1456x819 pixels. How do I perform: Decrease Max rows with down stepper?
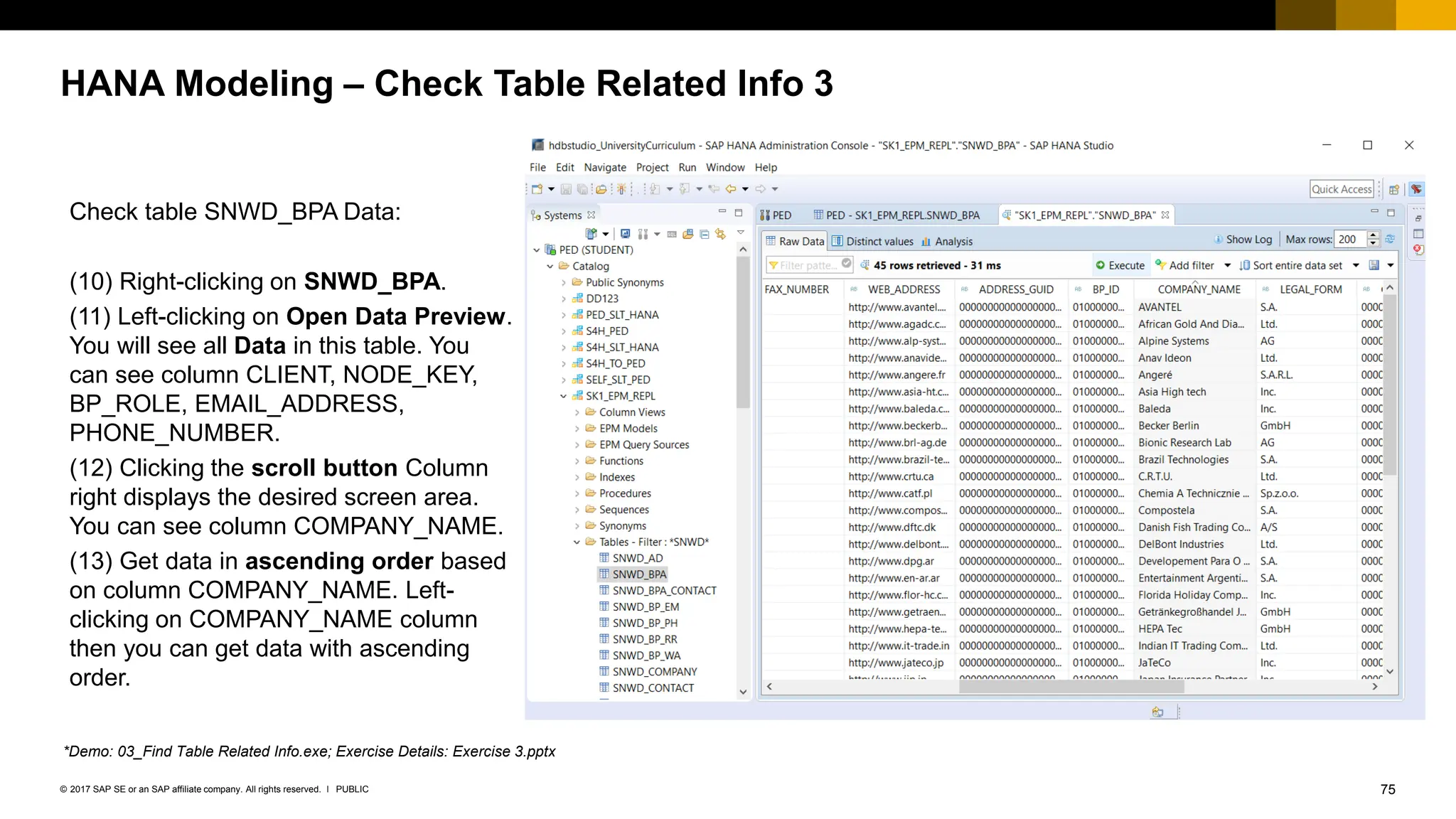1374,243
